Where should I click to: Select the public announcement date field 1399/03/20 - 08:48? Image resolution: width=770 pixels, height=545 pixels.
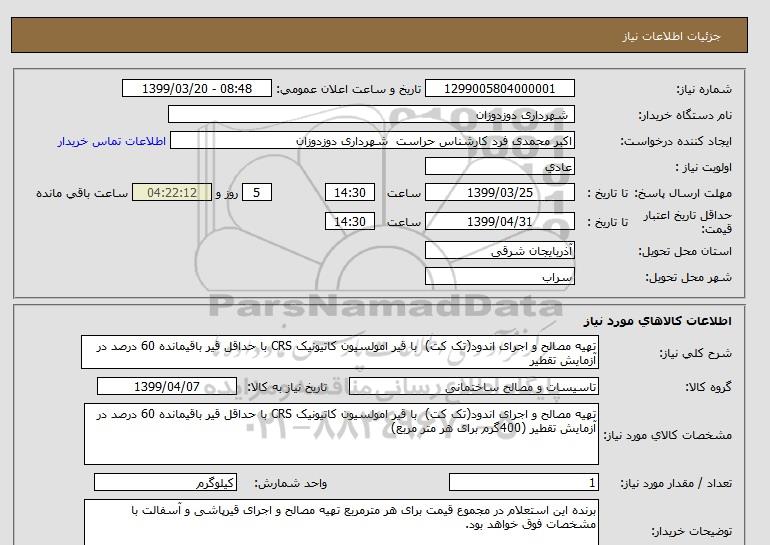pyautogui.click(x=196, y=88)
